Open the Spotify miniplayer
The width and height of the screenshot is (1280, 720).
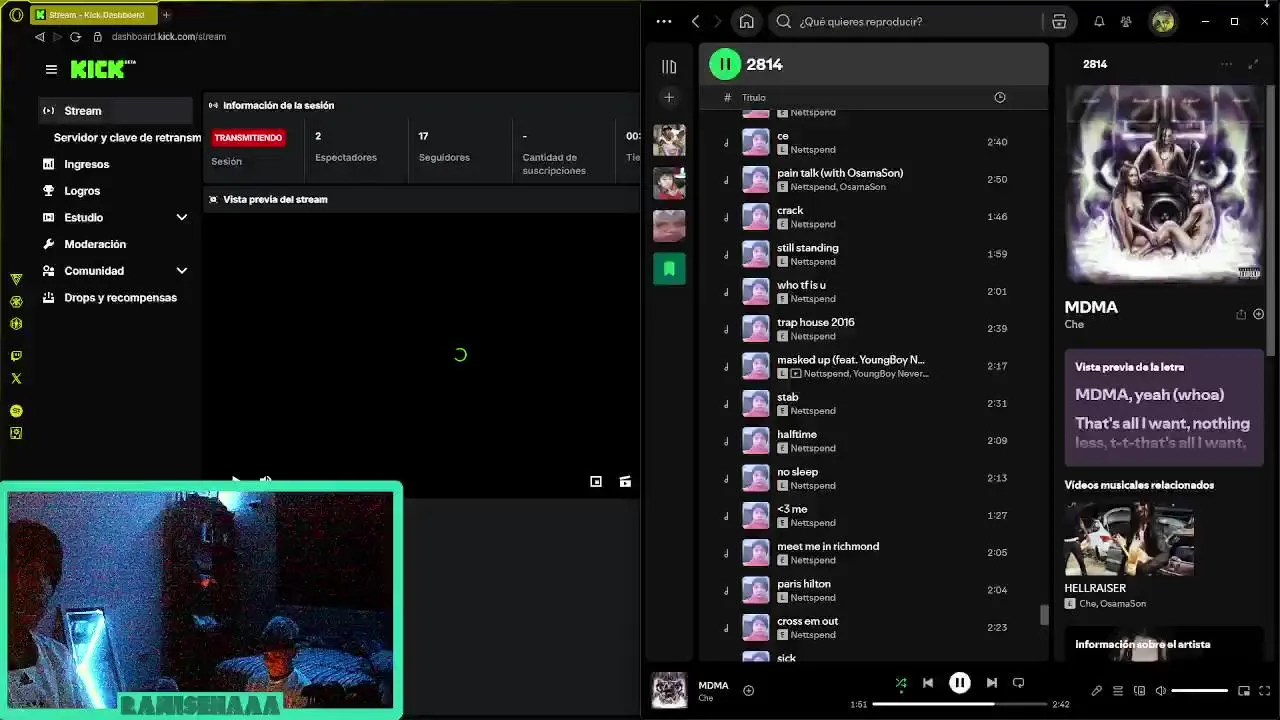tap(1244, 690)
